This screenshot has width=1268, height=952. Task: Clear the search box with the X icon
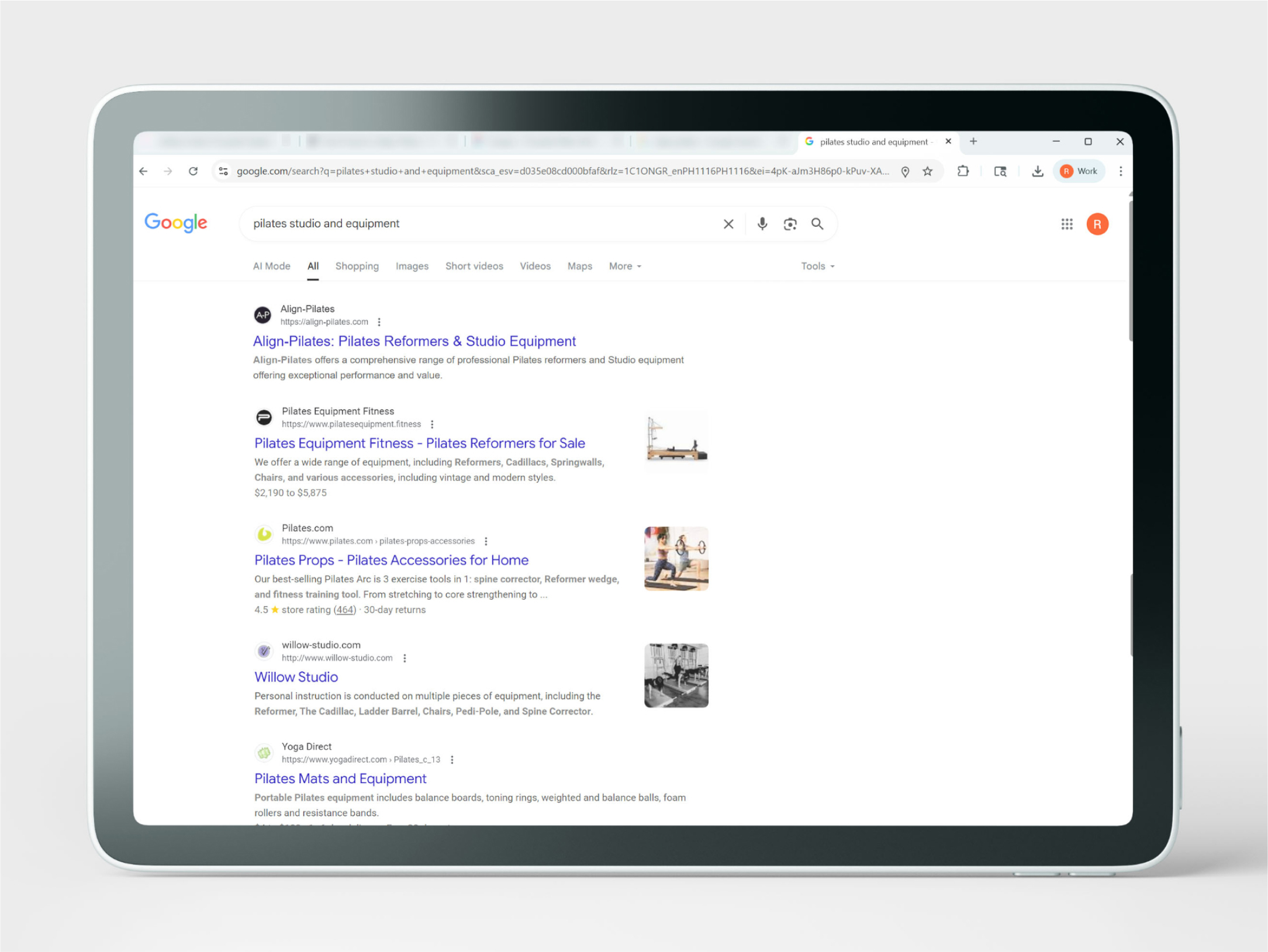pyautogui.click(x=728, y=224)
